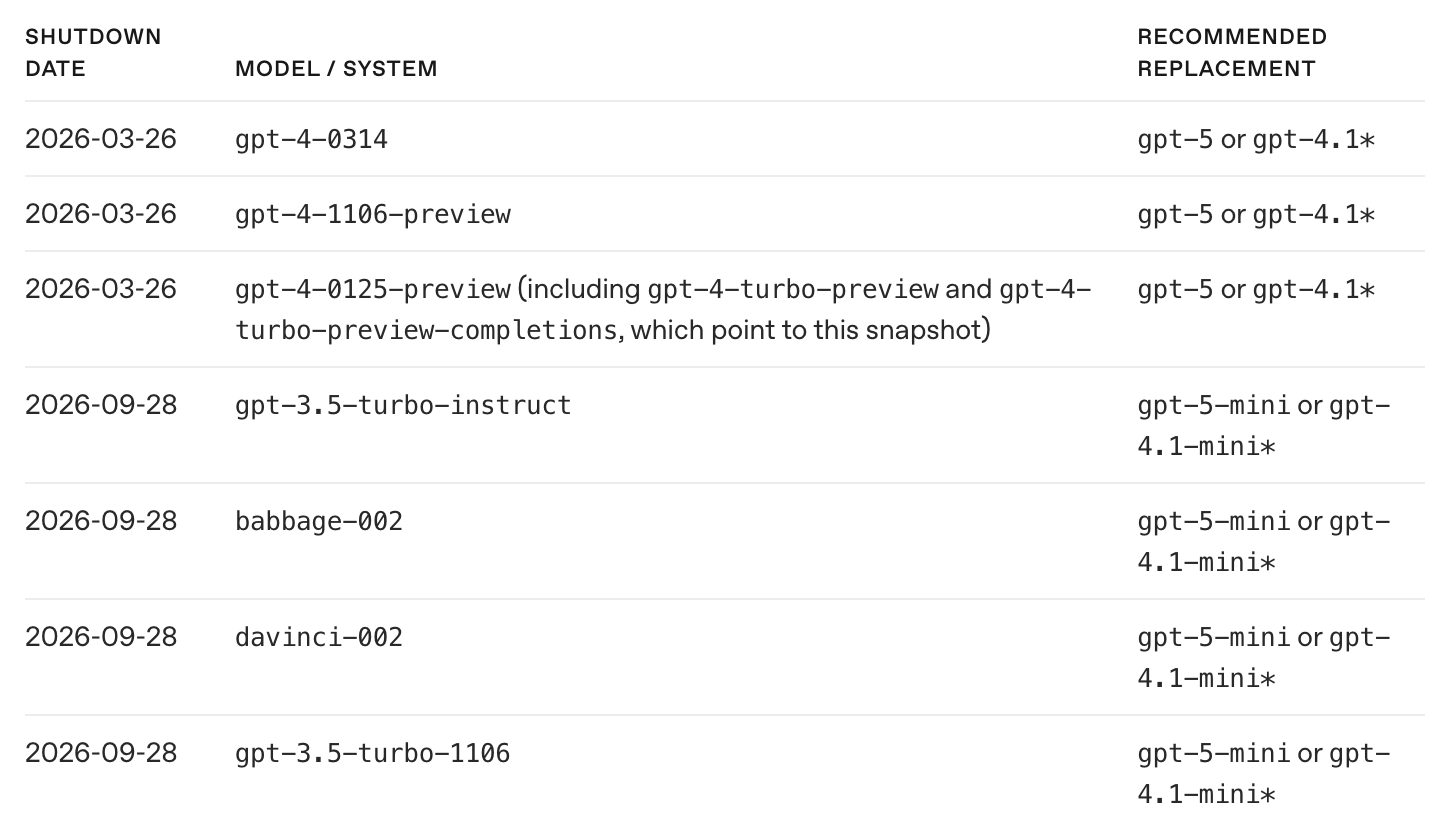Click the "Model / System" column header
The width and height of the screenshot is (1440, 840).
(336, 69)
